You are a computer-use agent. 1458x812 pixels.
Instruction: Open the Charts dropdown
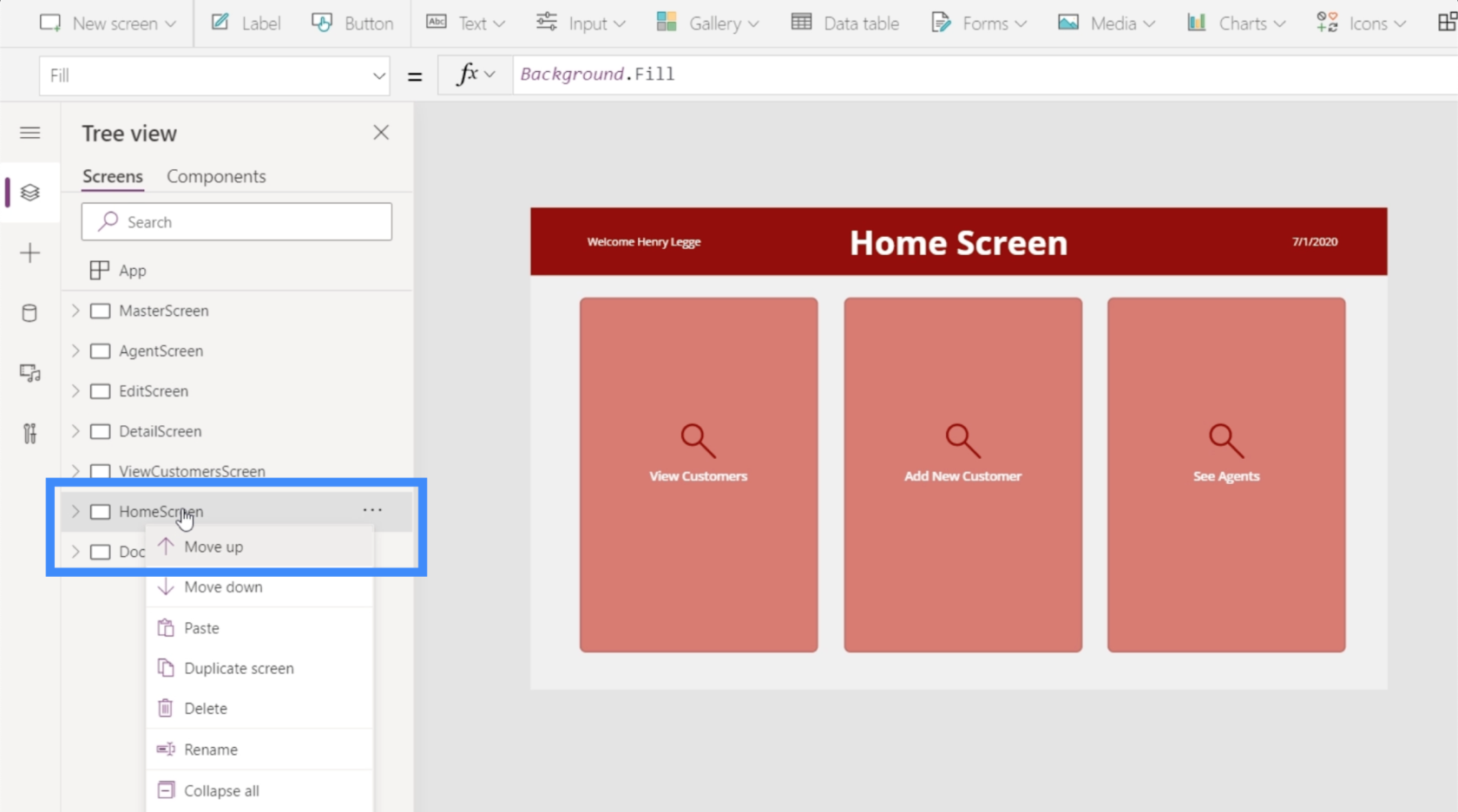[1236, 23]
